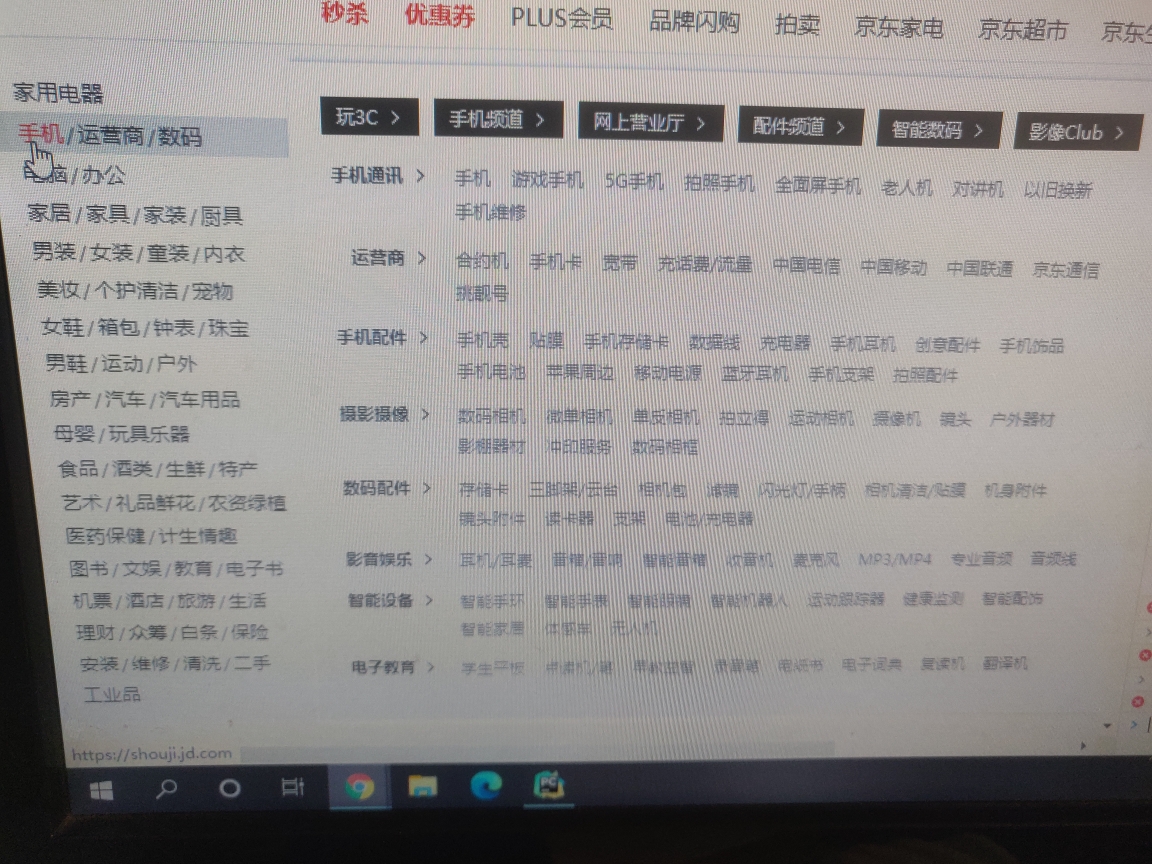Image resolution: width=1152 pixels, height=864 pixels.
Task: Expand the 手机配件 category arrow
Action: coord(423,337)
